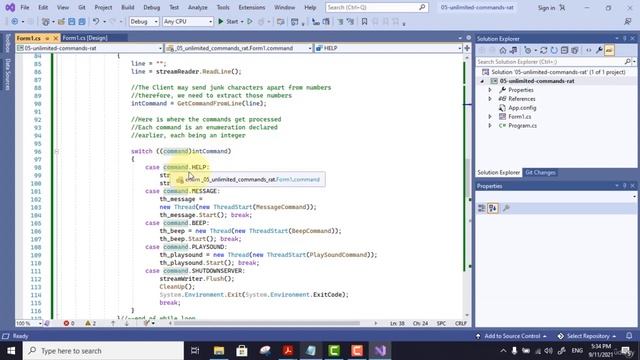
Task: Click the Toolbox side tab
Action: point(7,43)
